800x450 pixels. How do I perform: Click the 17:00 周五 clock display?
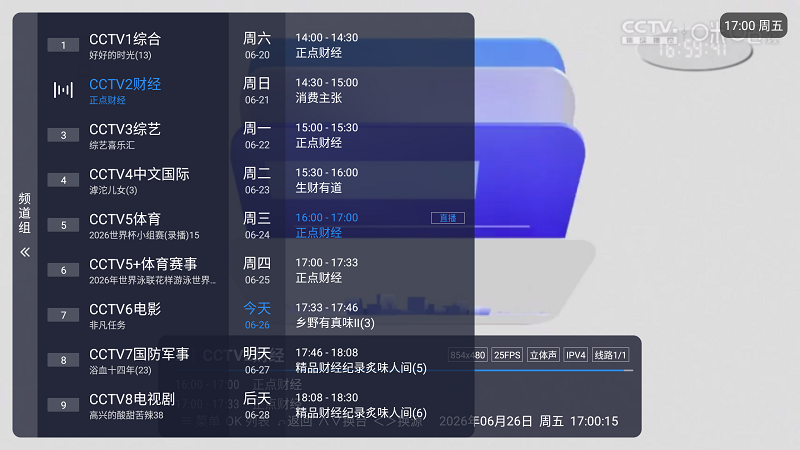(753, 26)
